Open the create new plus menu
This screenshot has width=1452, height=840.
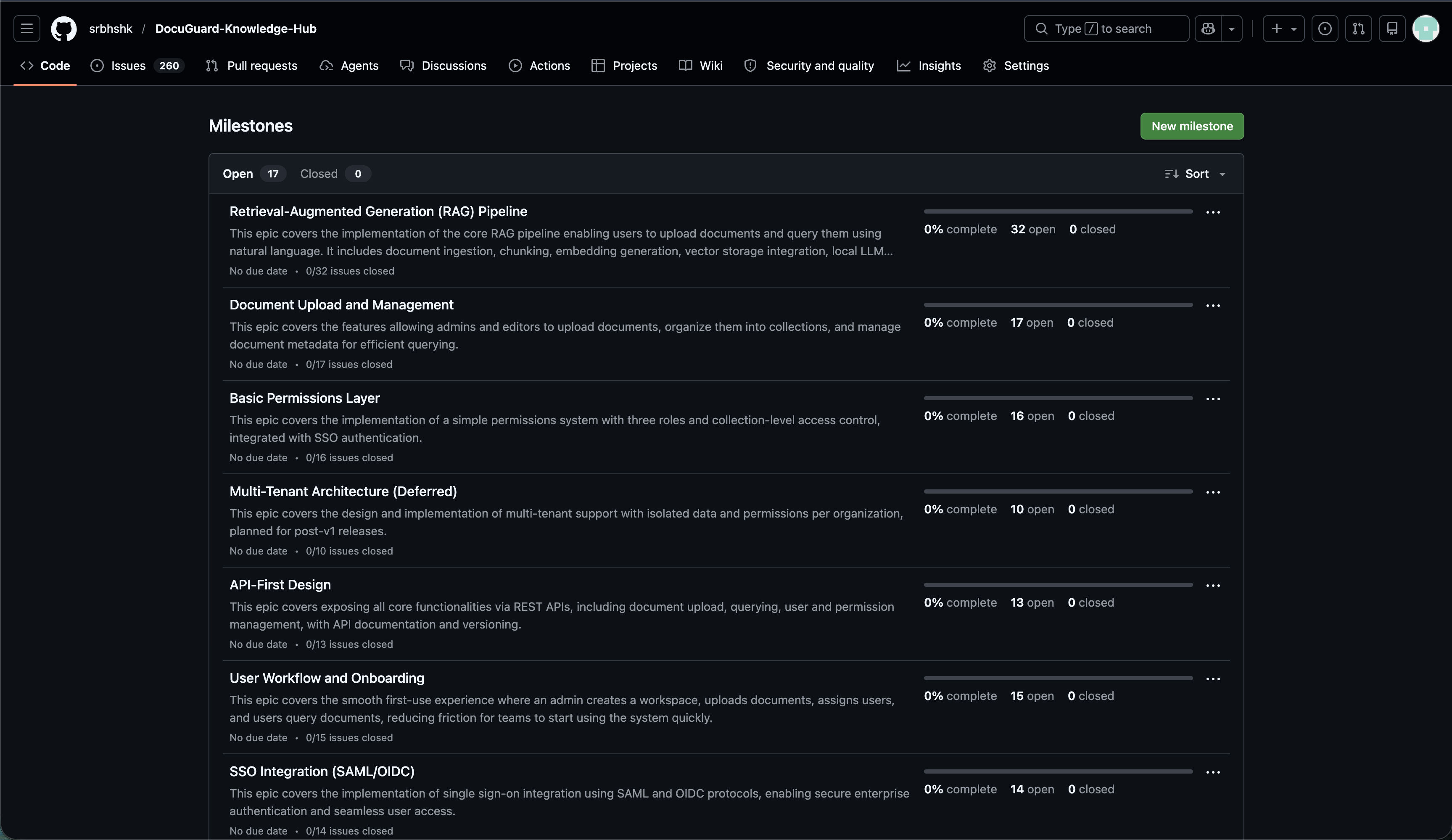point(1283,28)
